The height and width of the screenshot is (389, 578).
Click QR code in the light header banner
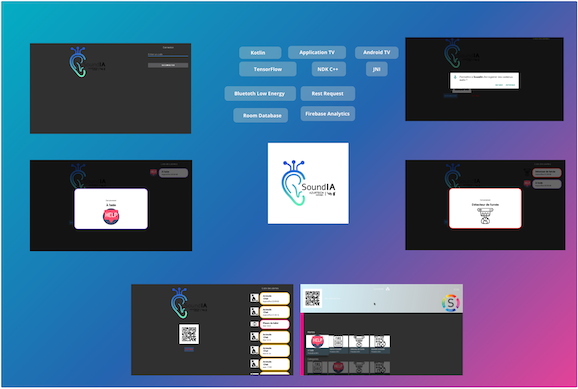(312, 298)
